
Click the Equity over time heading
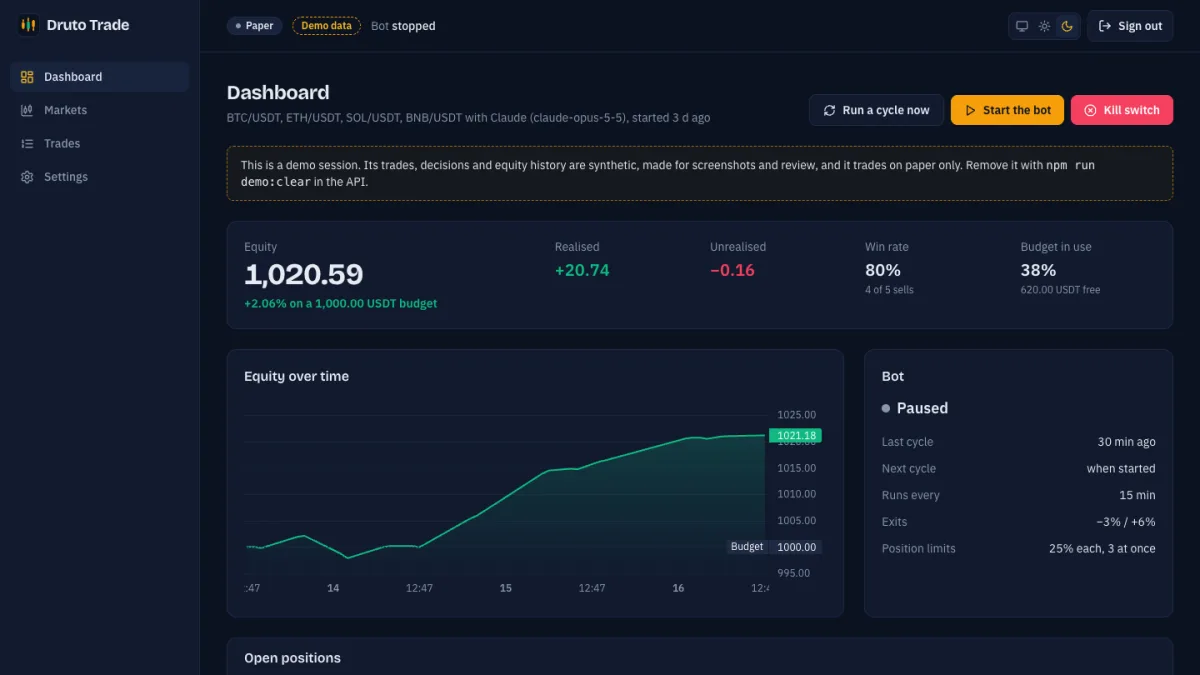point(296,376)
